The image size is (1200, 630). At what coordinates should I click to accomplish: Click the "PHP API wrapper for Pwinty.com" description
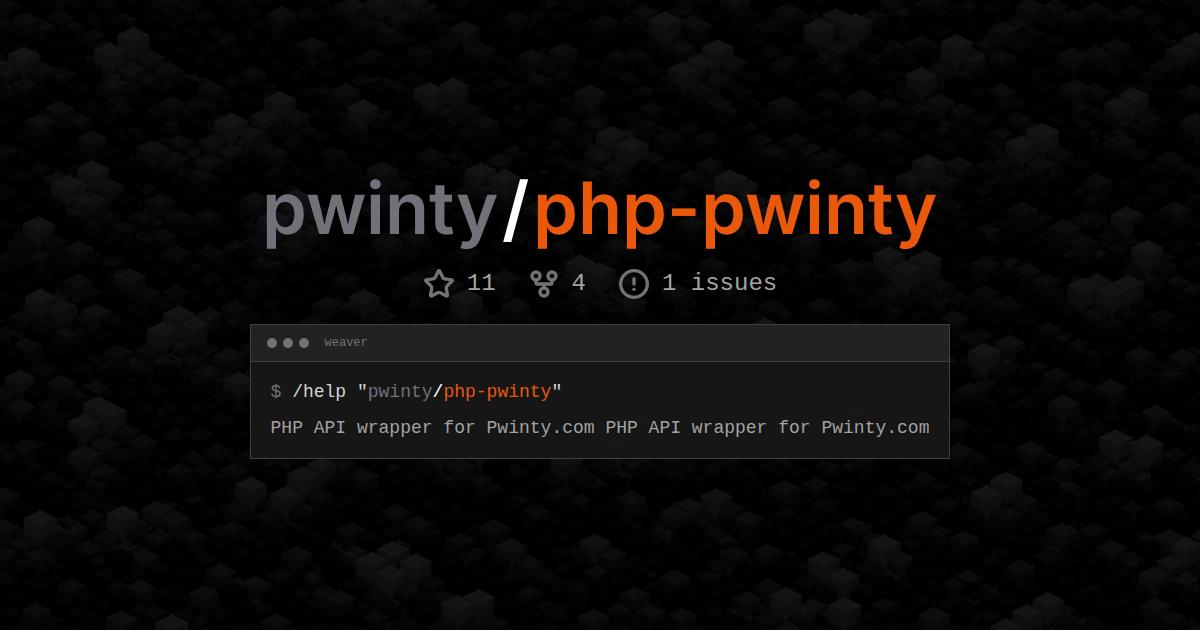pyautogui.click(x=600, y=428)
